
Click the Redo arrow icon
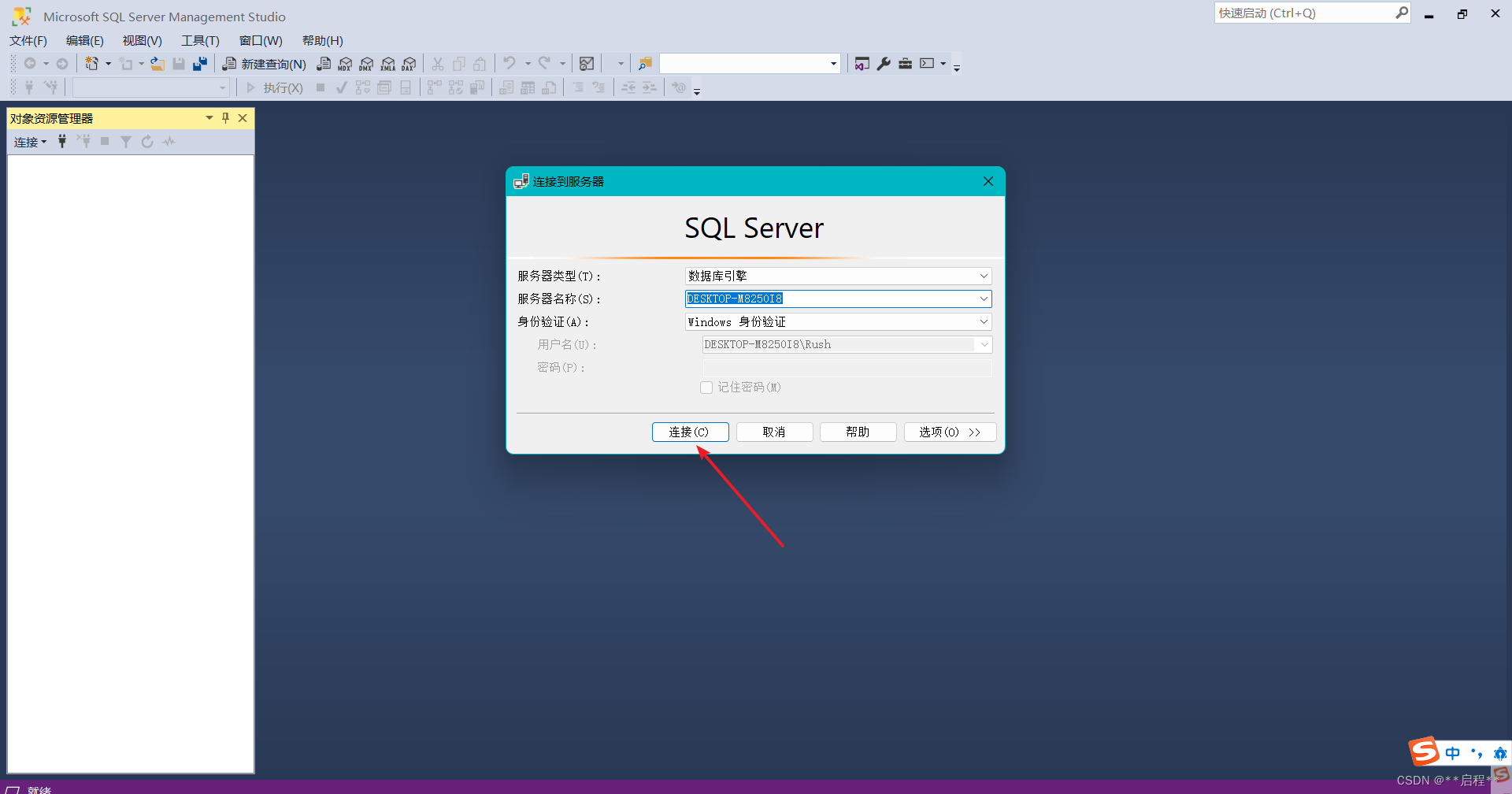[x=544, y=63]
